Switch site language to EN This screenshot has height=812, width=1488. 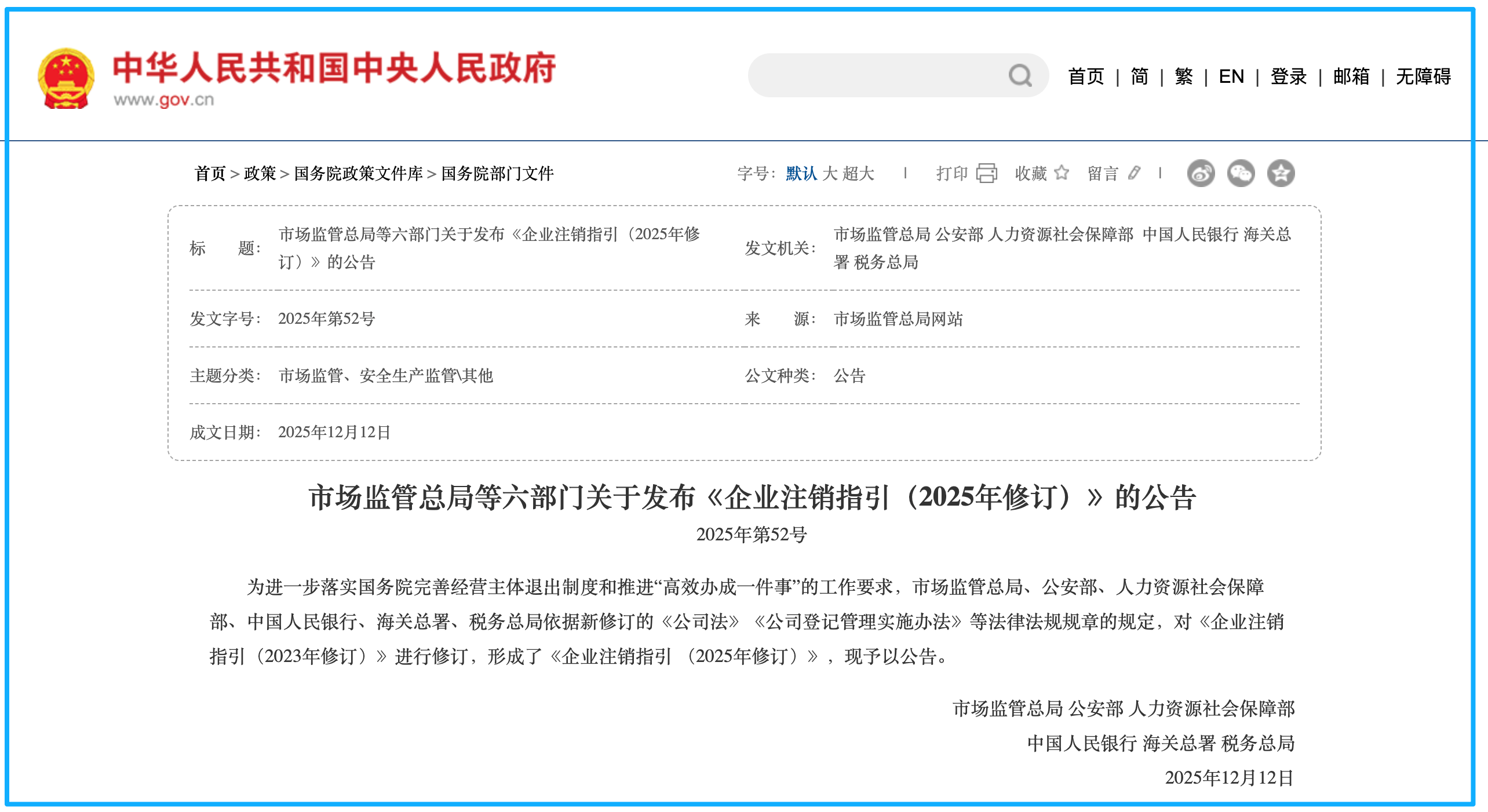pos(1231,76)
